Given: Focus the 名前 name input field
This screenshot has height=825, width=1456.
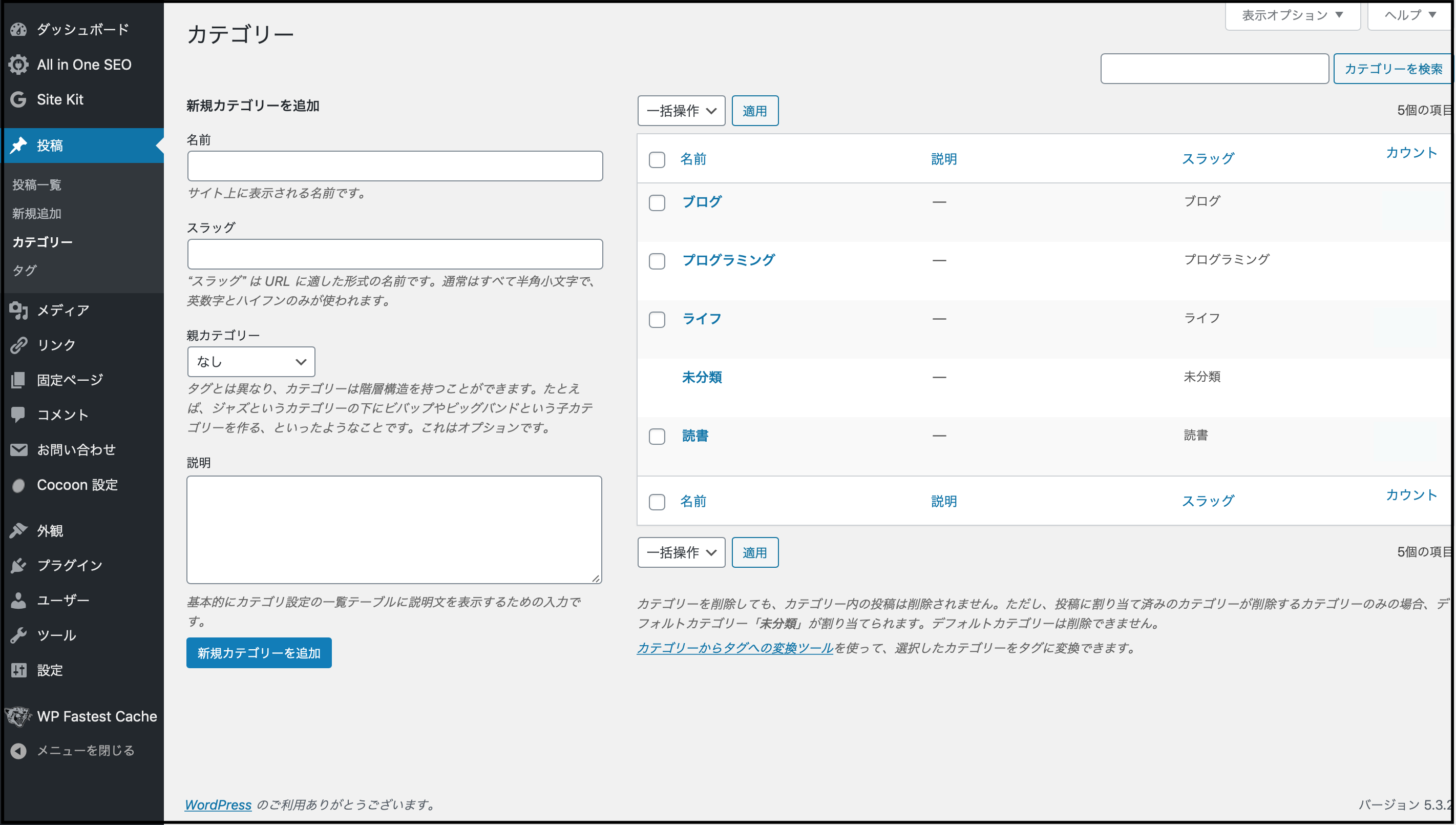Looking at the screenshot, I should click(395, 166).
